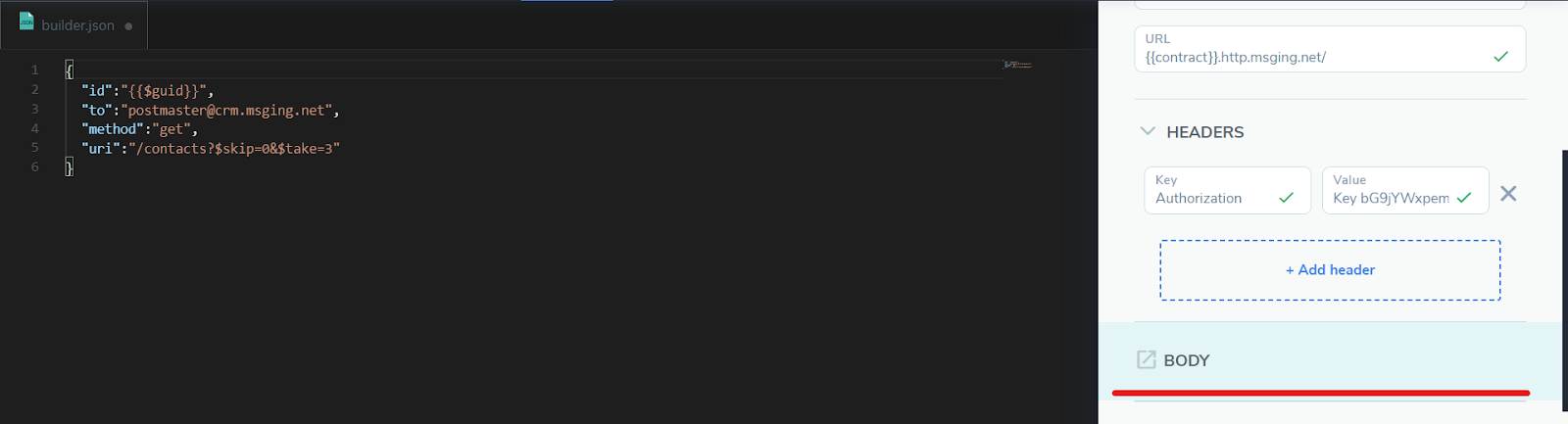
Task: Place cursor in the "uri" line of code
Action: [211, 148]
